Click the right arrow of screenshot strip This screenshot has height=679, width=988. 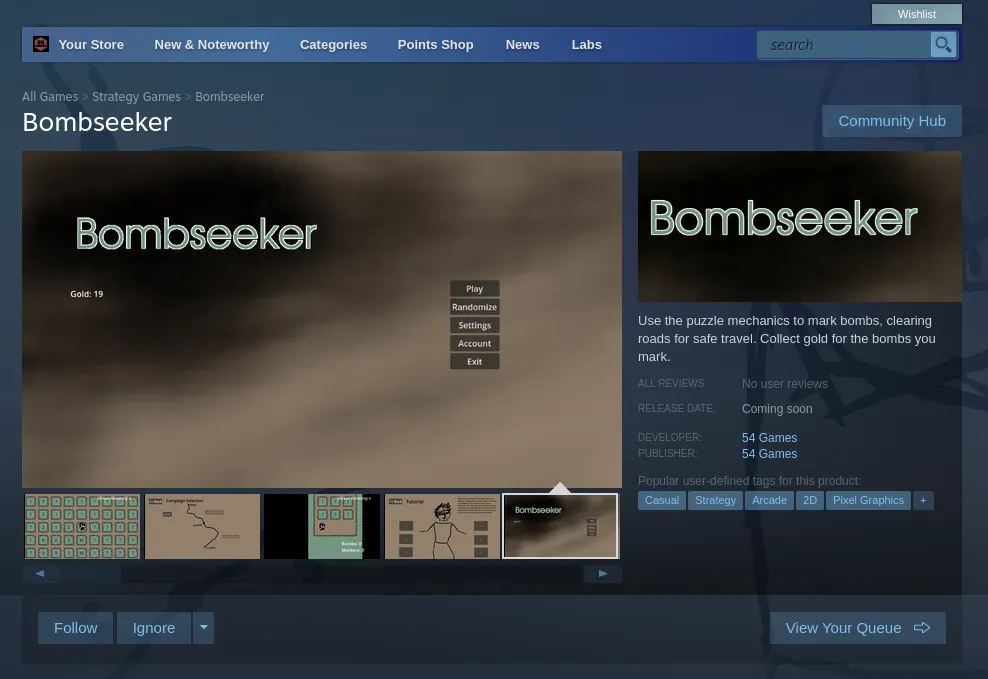click(x=602, y=574)
